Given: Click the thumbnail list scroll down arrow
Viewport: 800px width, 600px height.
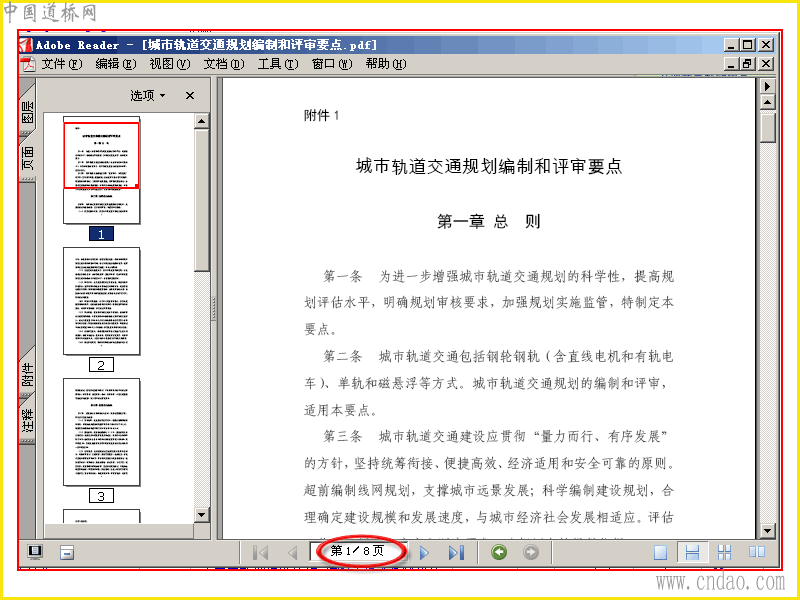Looking at the screenshot, I should click(202, 515).
